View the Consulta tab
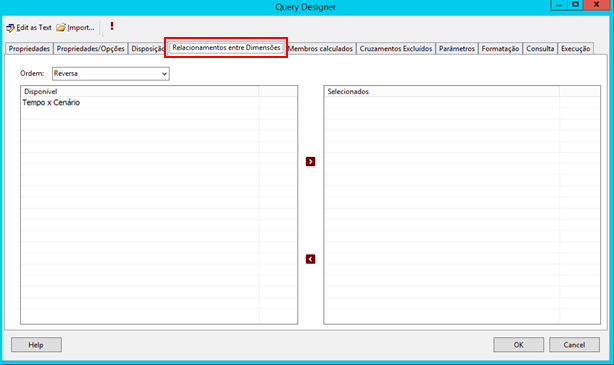 540,49
